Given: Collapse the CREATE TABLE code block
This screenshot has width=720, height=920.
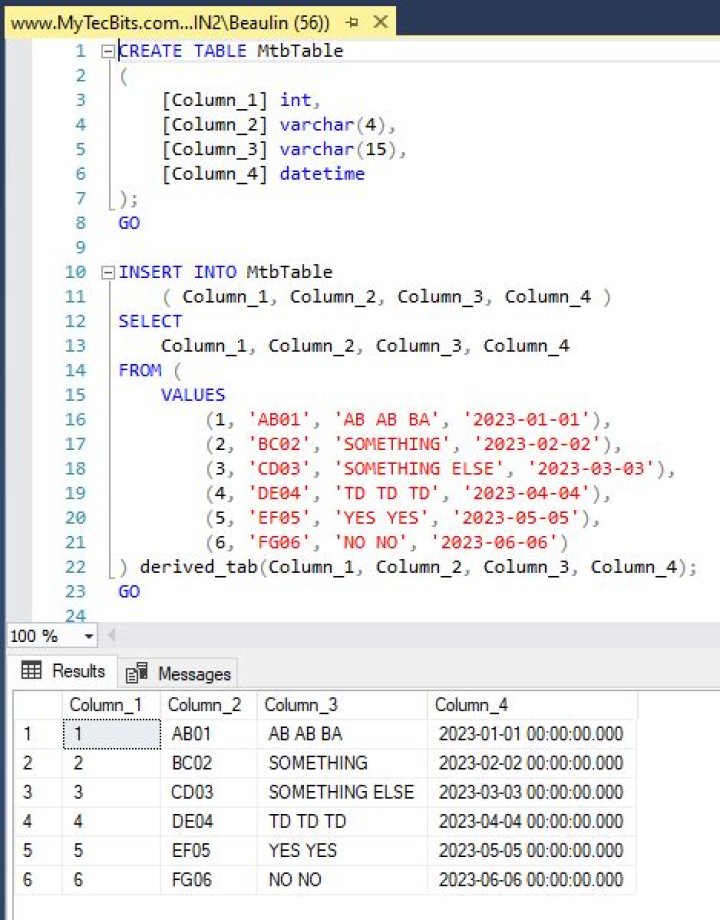Looking at the screenshot, I should [107, 52].
